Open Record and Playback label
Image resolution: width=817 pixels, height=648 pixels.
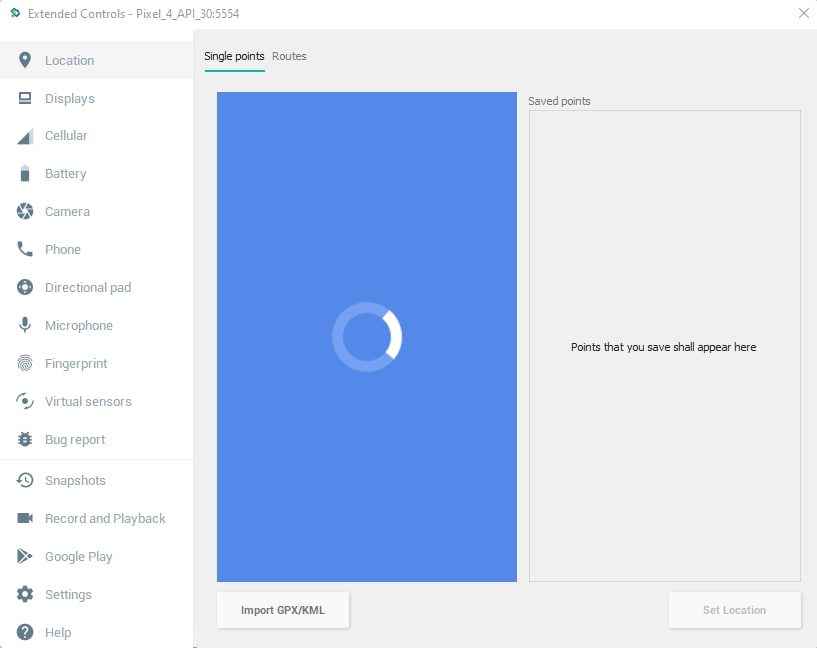pos(105,519)
